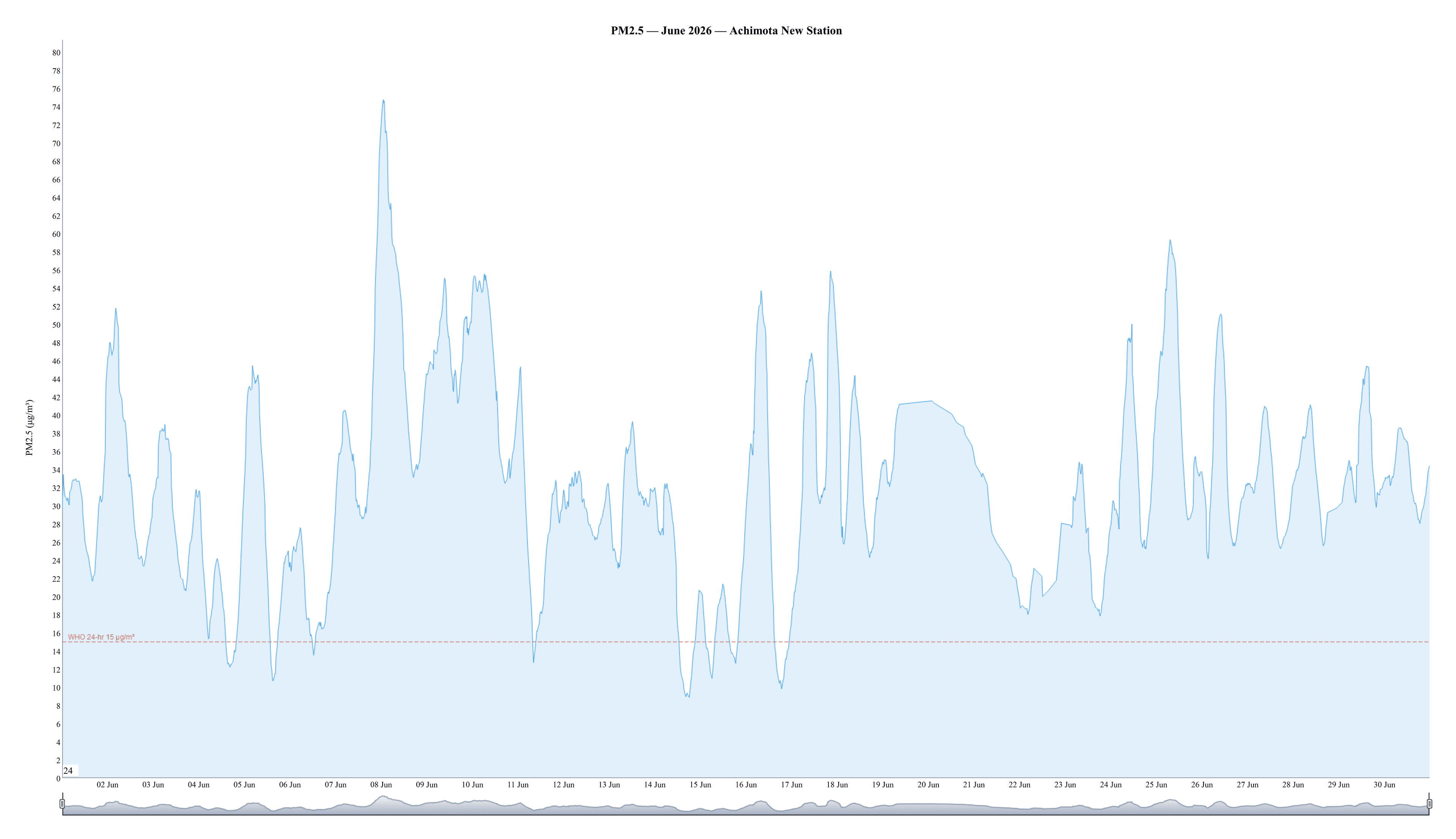Select the 15 Jun x-axis label
This screenshot has width=1456, height=839.
700,785
